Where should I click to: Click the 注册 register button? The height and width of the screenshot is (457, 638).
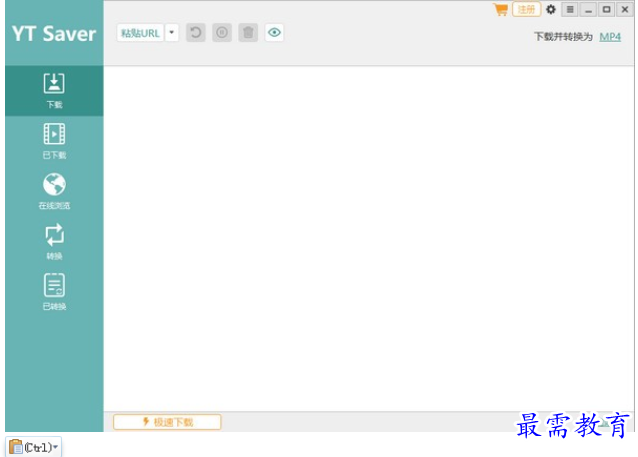(x=526, y=9)
